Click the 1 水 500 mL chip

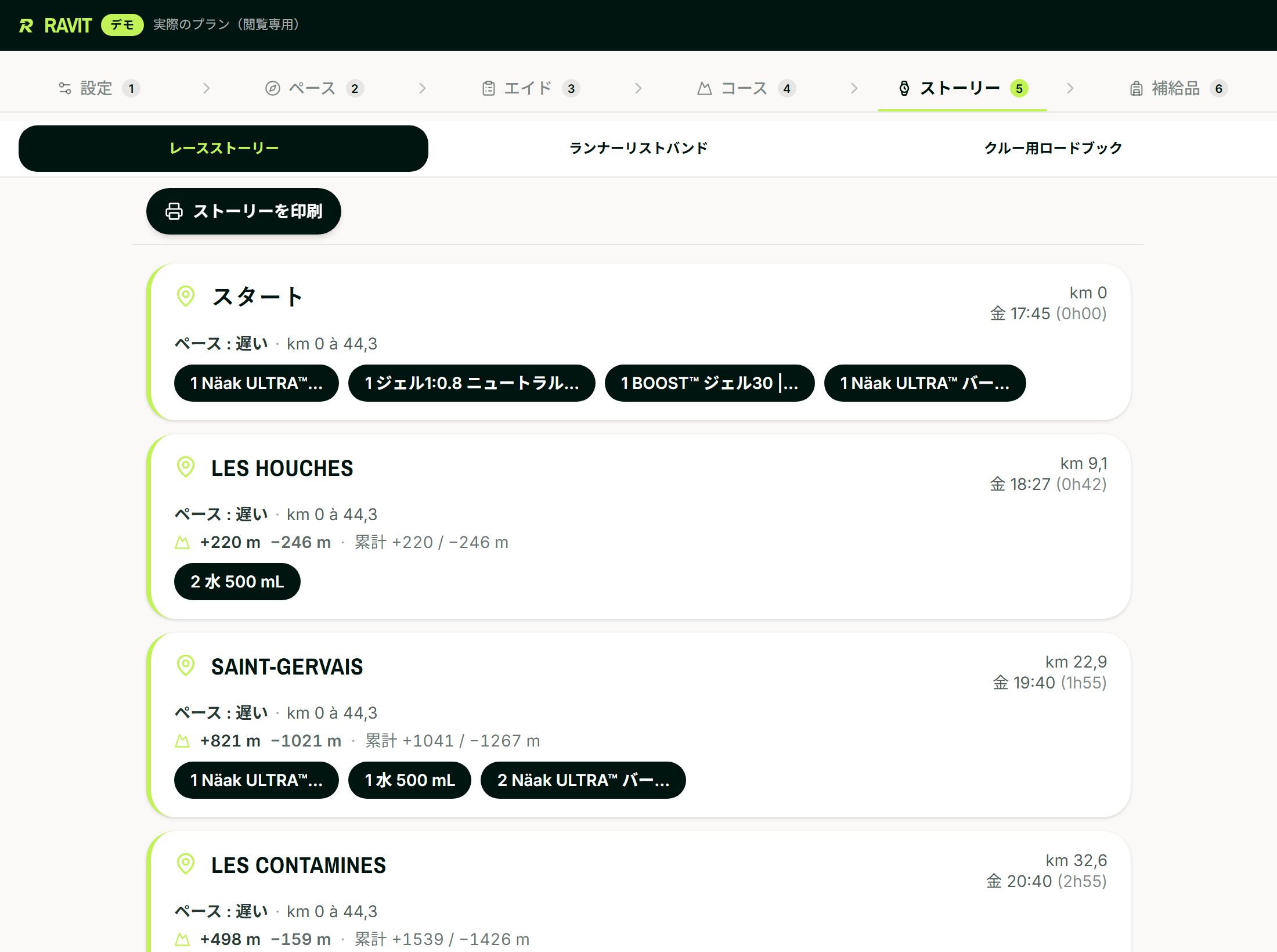pos(410,780)
